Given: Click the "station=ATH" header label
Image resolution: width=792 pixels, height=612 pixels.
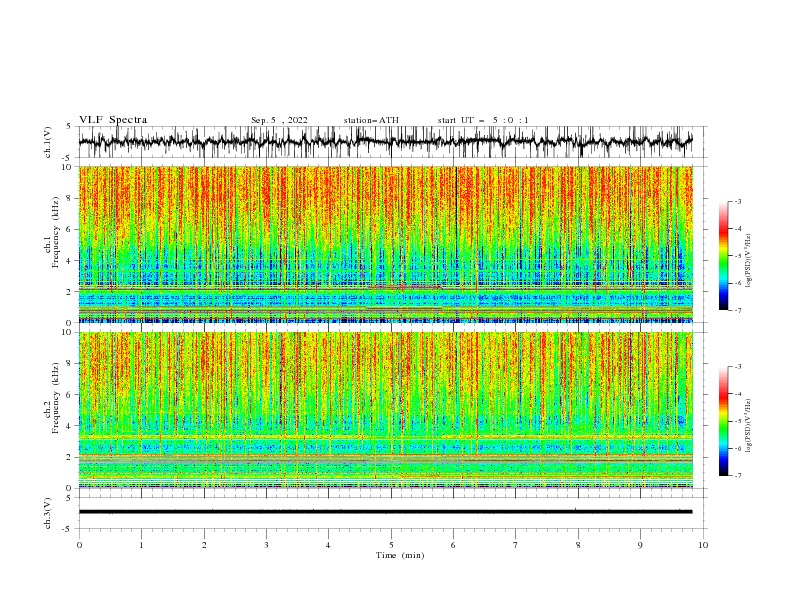Looking at the screenshot, I should pos(371,120).
